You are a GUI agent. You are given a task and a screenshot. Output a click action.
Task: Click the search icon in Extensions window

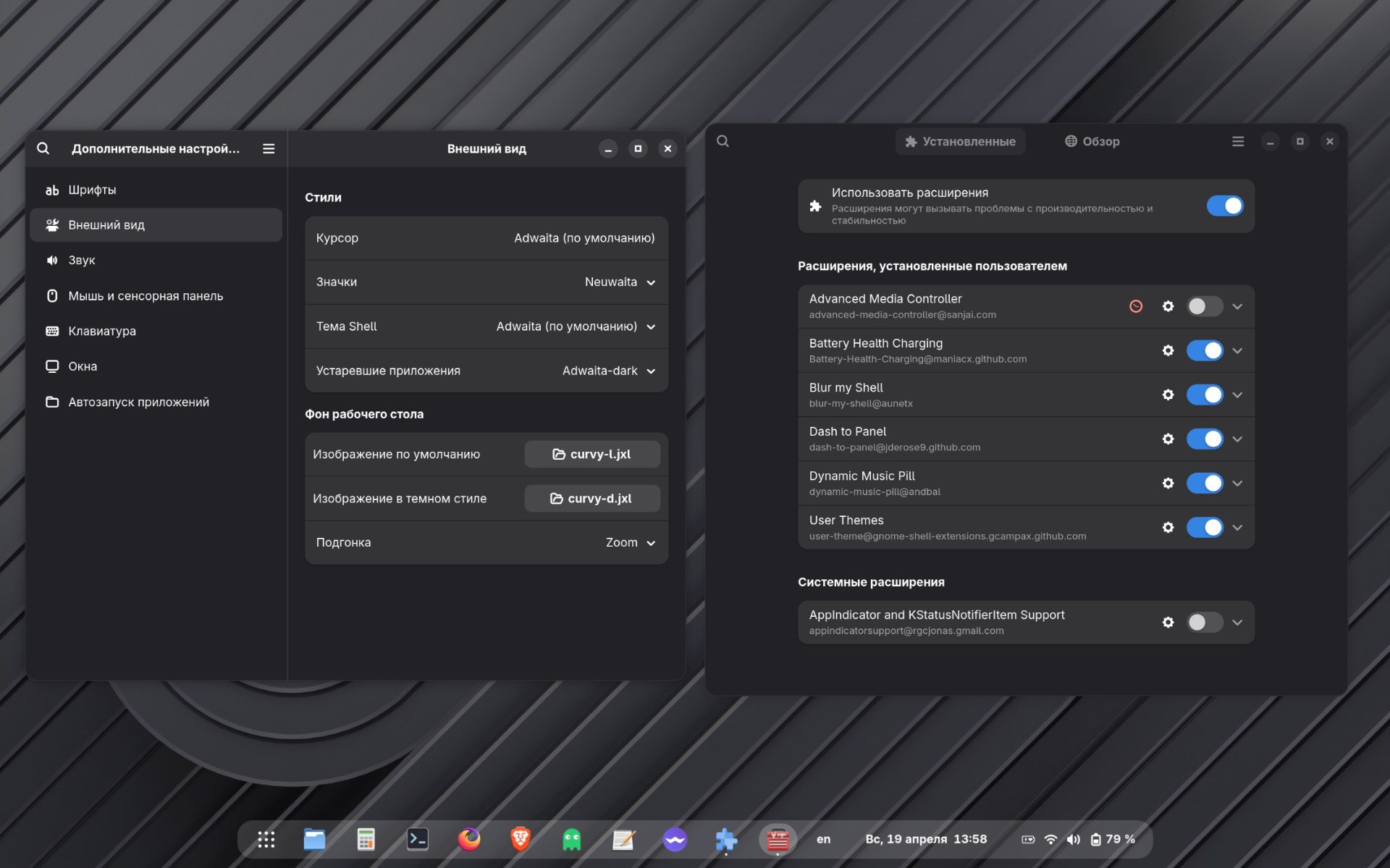[723, 141]
